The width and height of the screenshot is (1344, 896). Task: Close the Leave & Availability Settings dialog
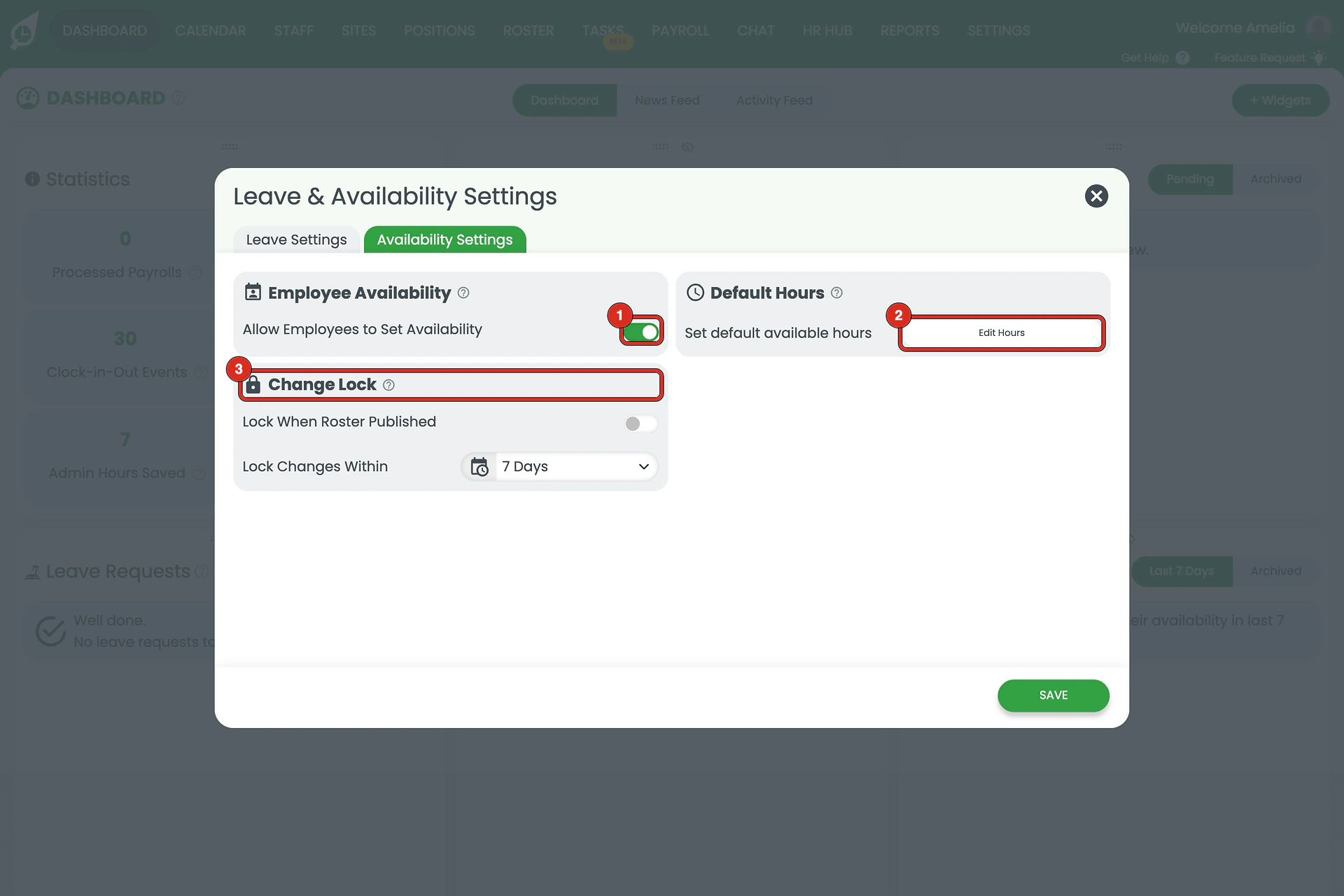(1096, 196)
